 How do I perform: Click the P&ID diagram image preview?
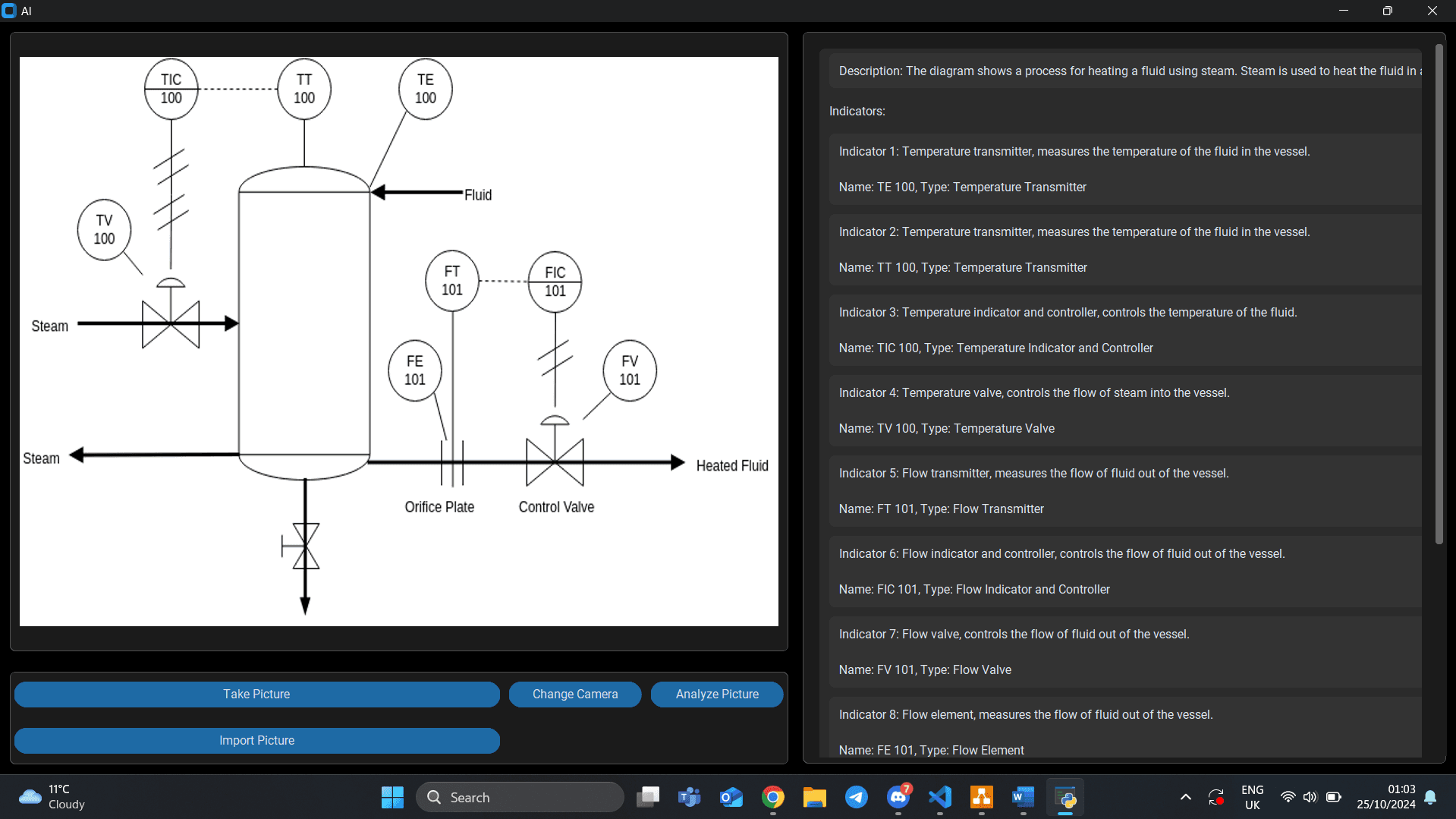click(399, 342)
